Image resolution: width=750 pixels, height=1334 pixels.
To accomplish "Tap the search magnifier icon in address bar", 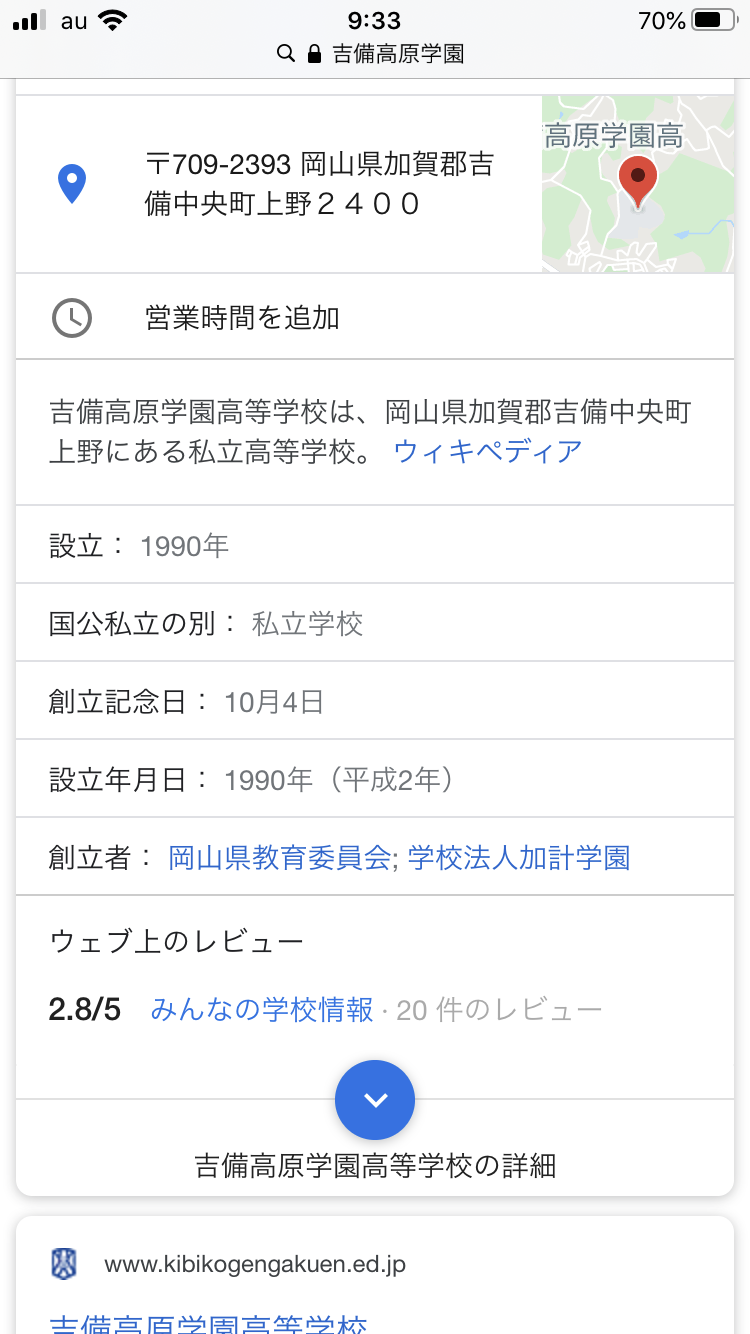I will pos(286,53).
